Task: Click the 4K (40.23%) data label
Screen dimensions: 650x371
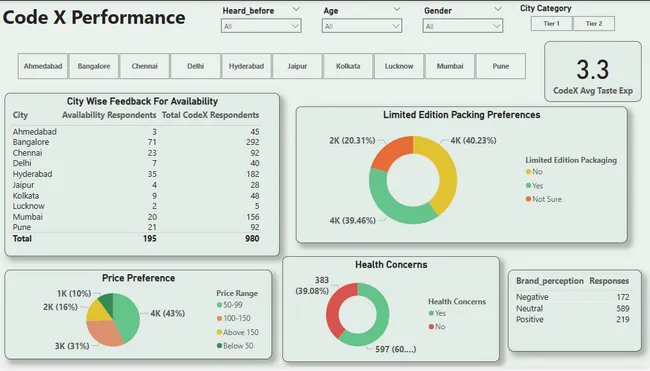Action: pos(473,141)
